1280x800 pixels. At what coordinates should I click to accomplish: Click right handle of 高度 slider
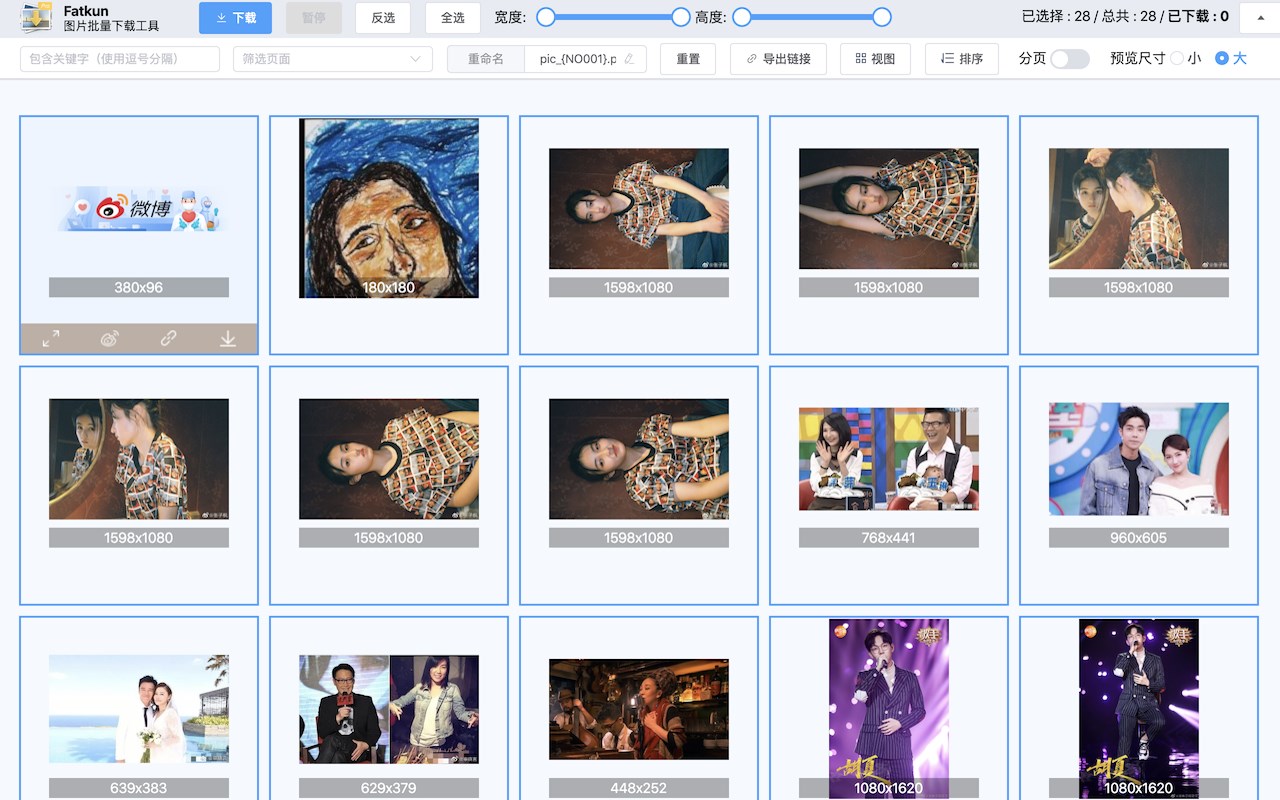coord(882,17)
